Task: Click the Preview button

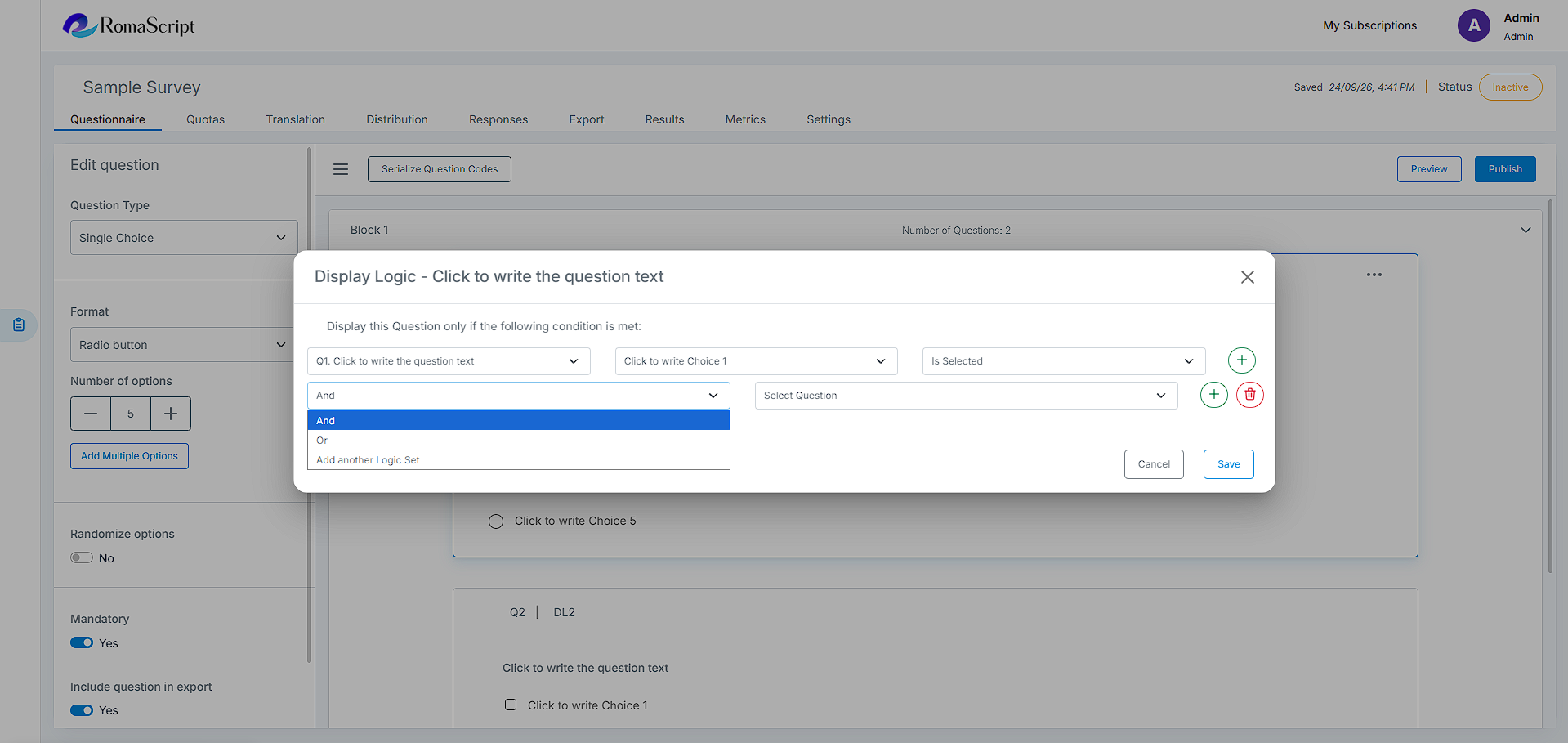Action: 1429,169
